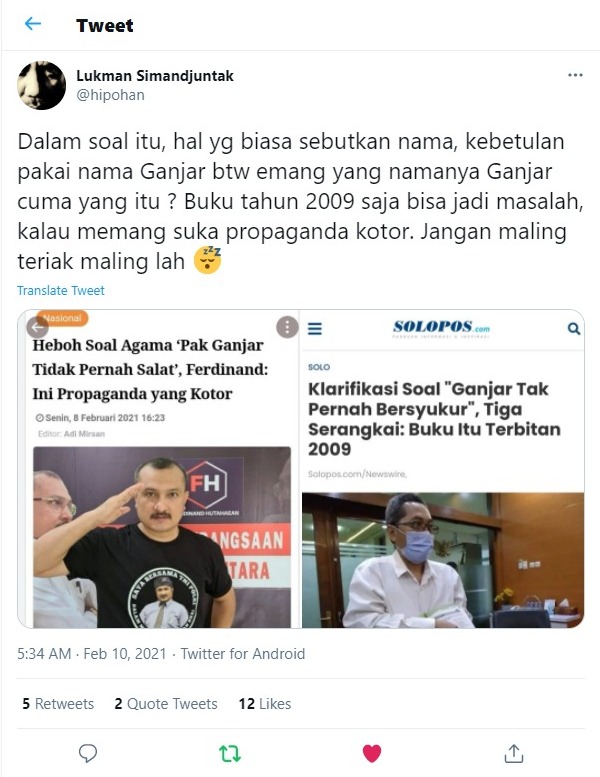This screenshot has height=777, width=600.
Task: Toggle the green retweet icon
Action: [230, 754]
